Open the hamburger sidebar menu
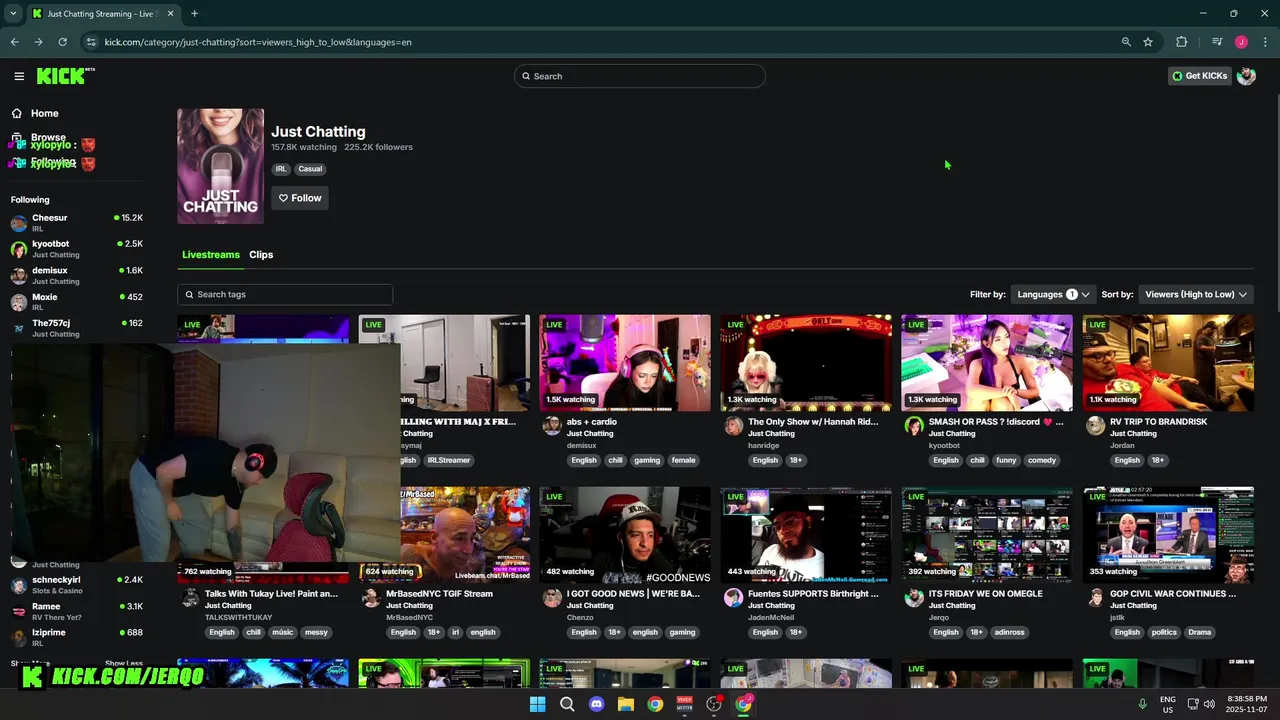The height and width of the screenshot is (720, 1280). (x=19, y=76)
